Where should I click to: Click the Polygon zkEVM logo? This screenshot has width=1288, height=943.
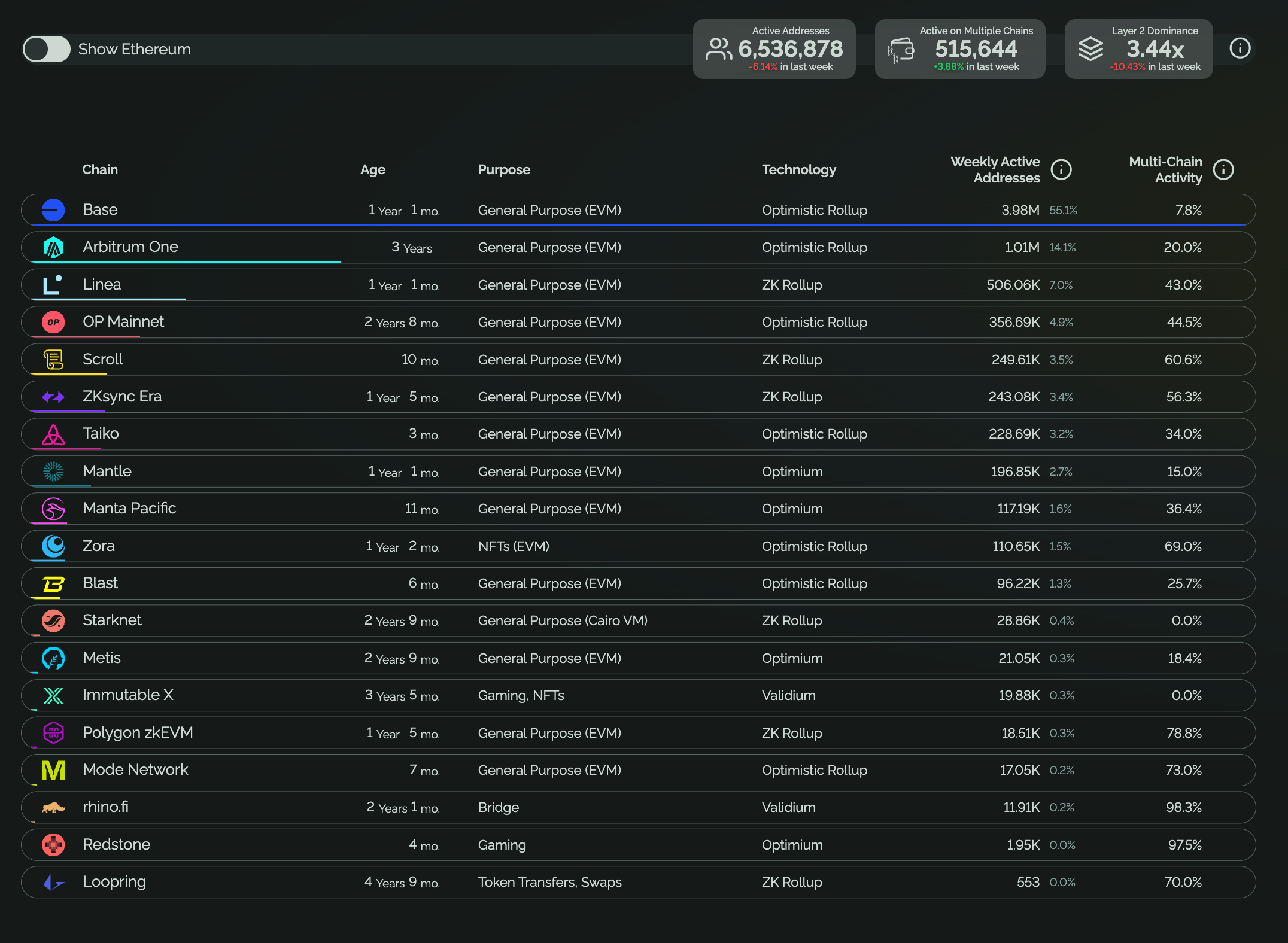click(x=53, y=733)
